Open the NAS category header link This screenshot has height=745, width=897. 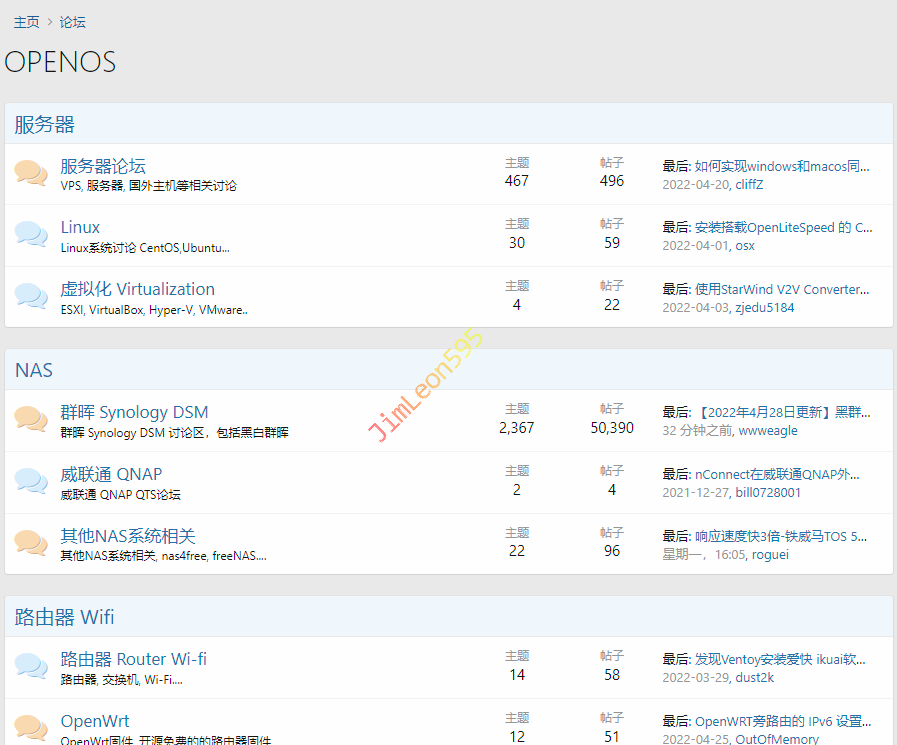click(x=34, y=370)
